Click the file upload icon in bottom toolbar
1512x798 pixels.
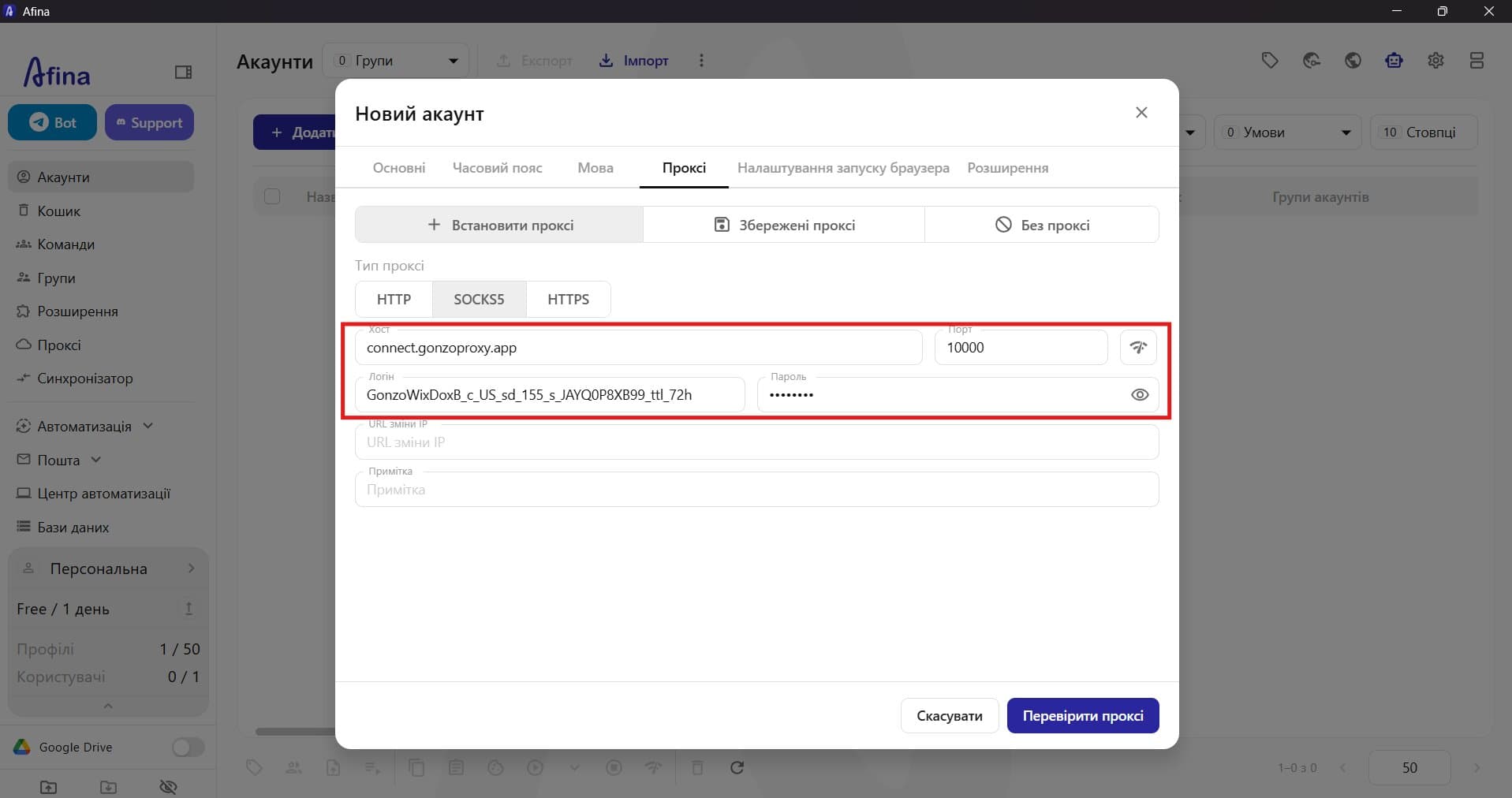pyautogui.click(x=333, y=767)
